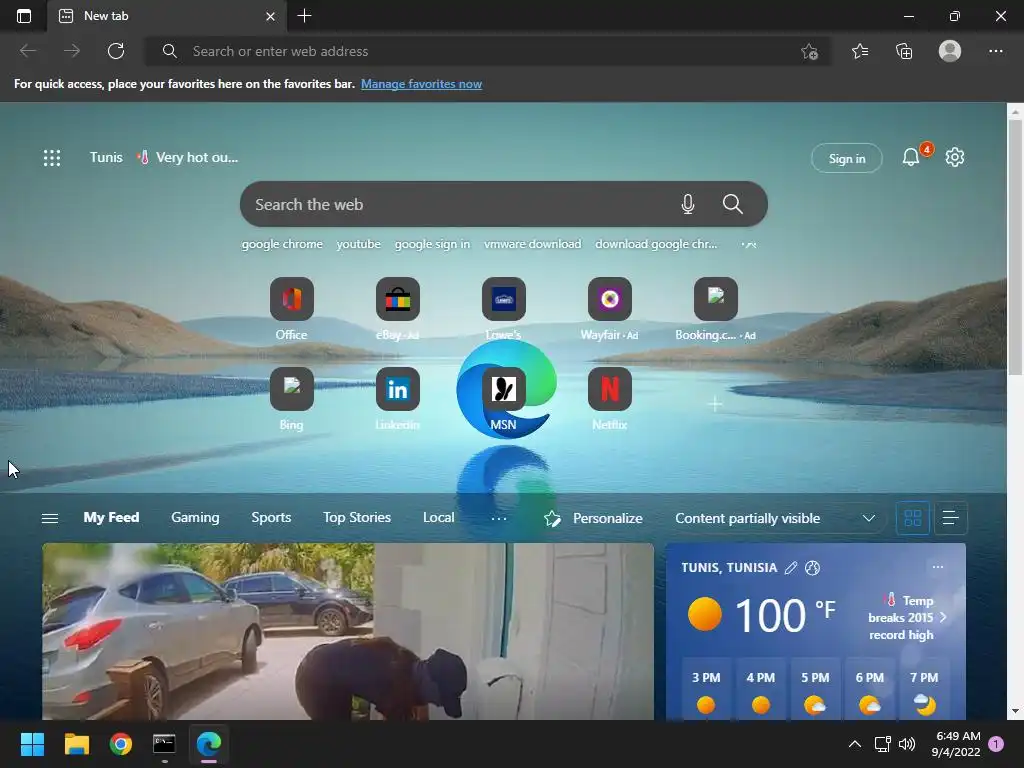Select the My Feed tab
The width and height of the screenshot is (1024, 768).
111,517
